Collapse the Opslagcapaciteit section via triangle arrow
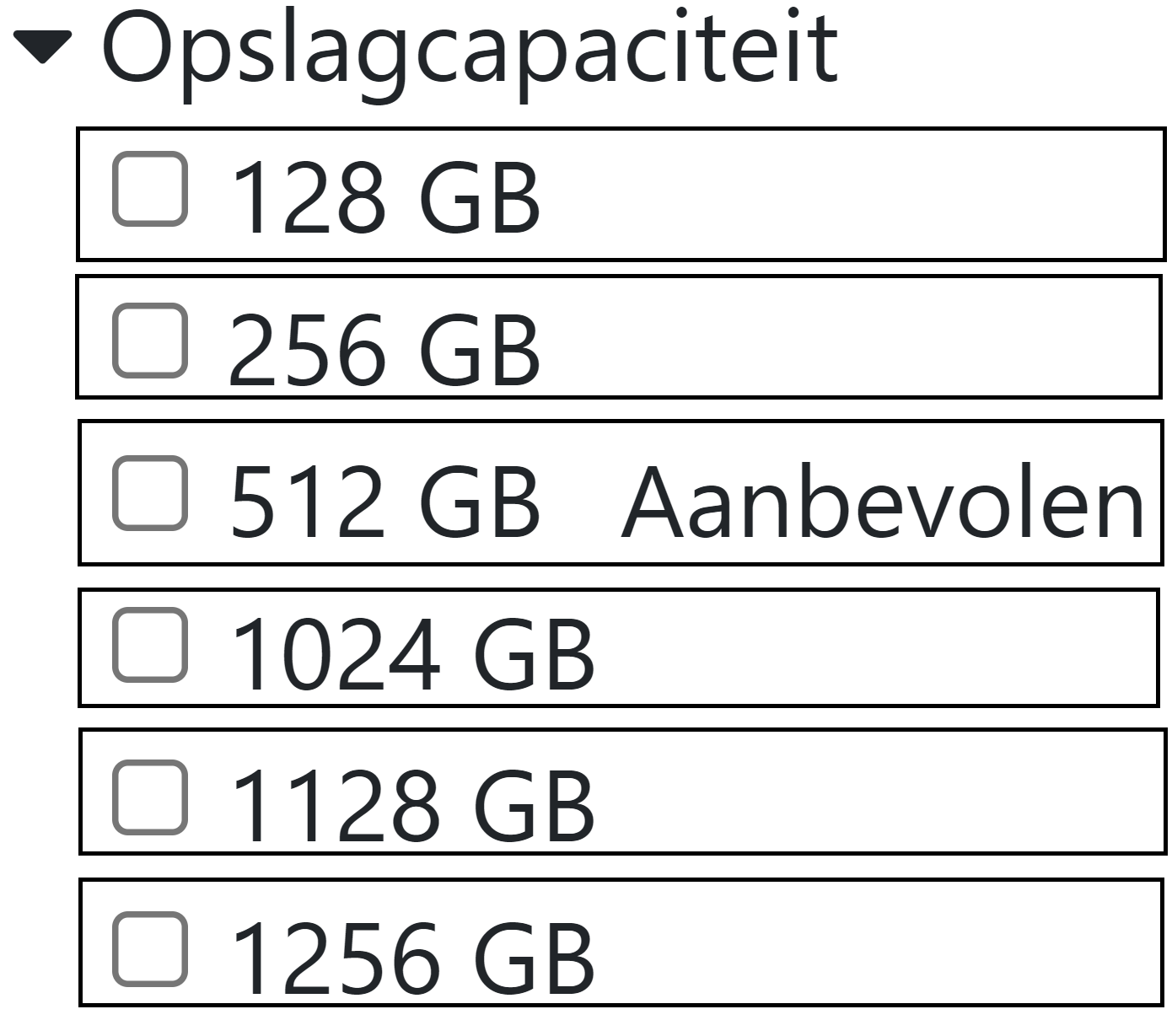The width and height of the screenshot is (1172, 1036). (43, 47)
